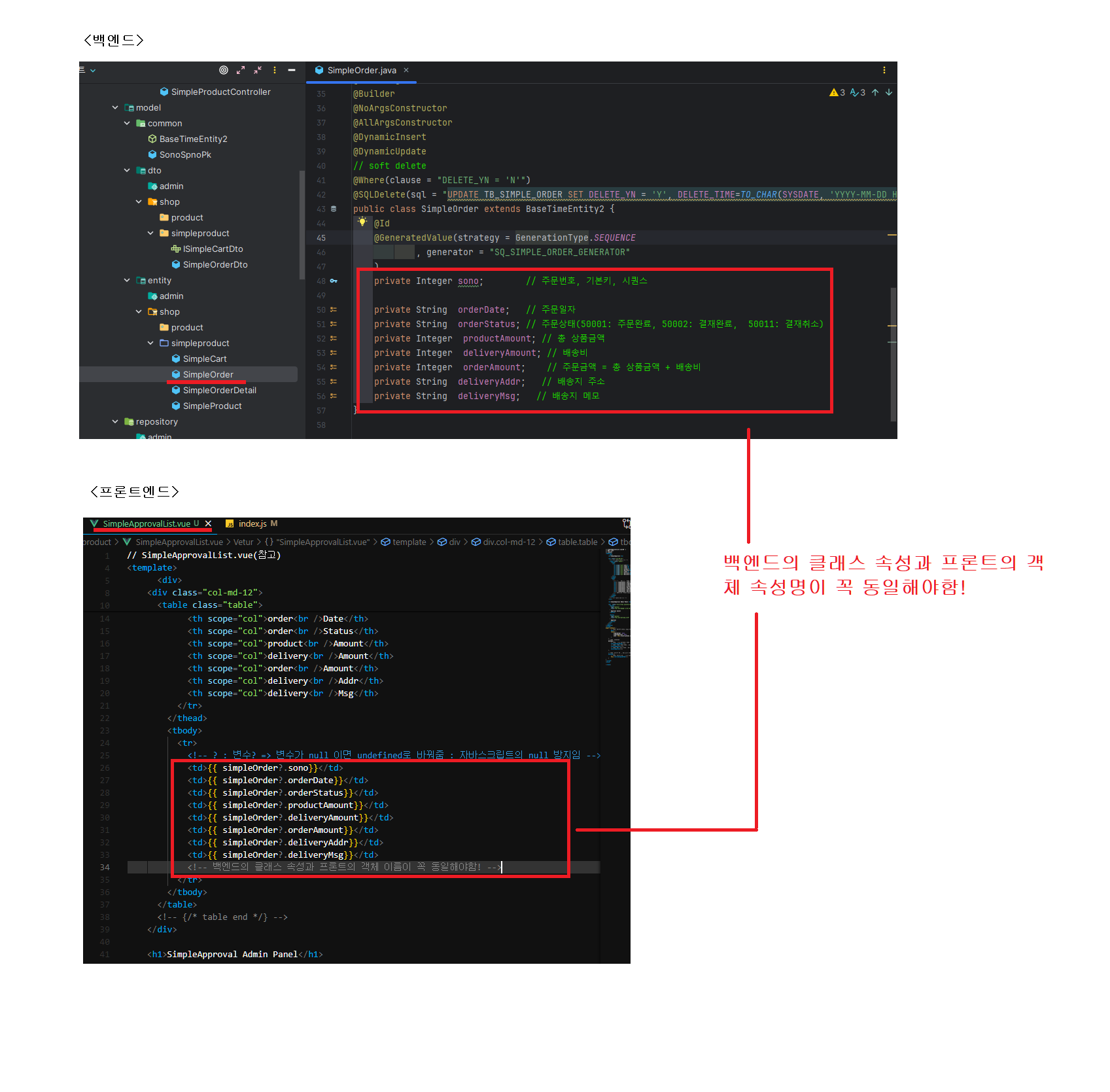Collapse the repository package

tap(115, 421)
